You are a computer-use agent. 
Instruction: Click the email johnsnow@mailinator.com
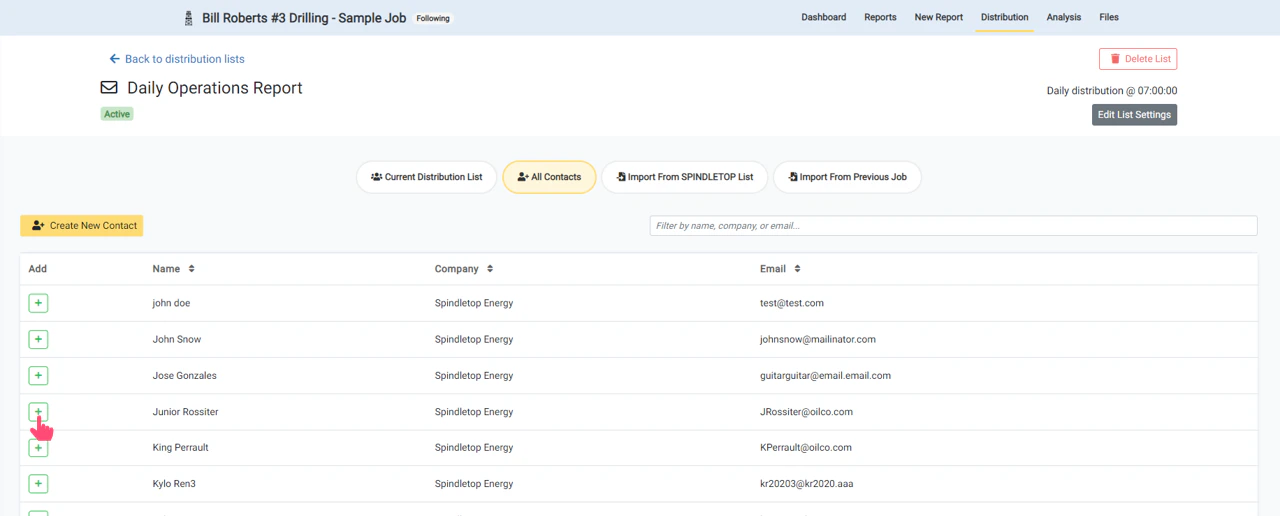pos(818,339)
